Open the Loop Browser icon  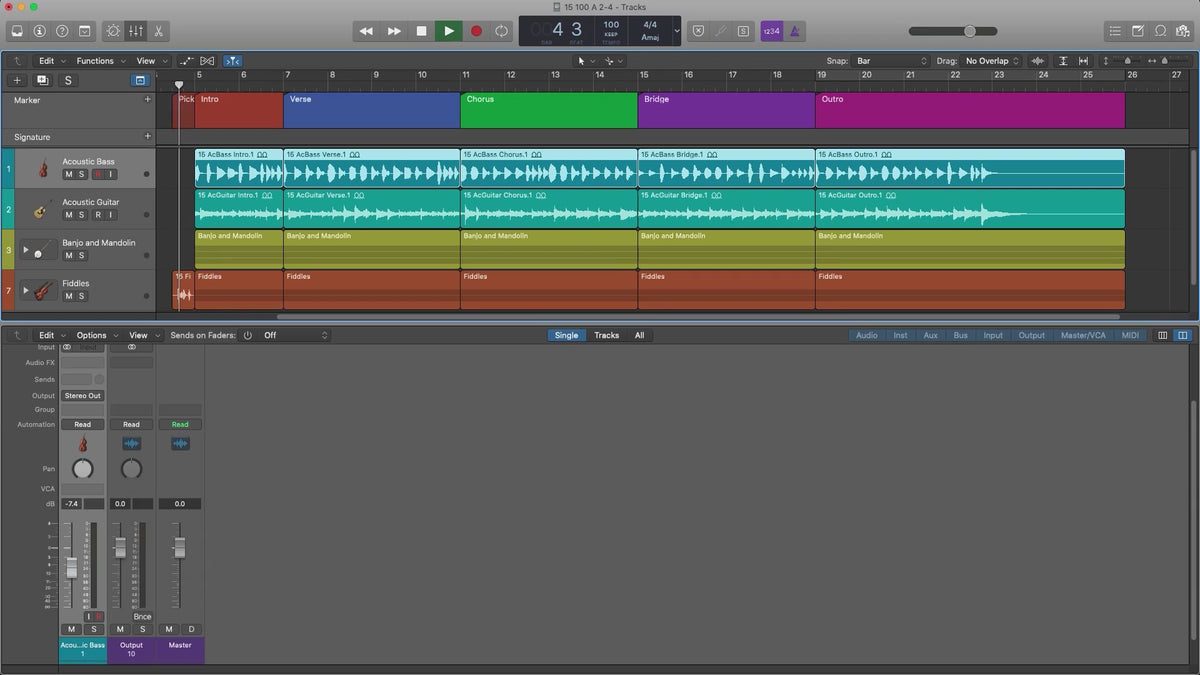[1160, 31]
